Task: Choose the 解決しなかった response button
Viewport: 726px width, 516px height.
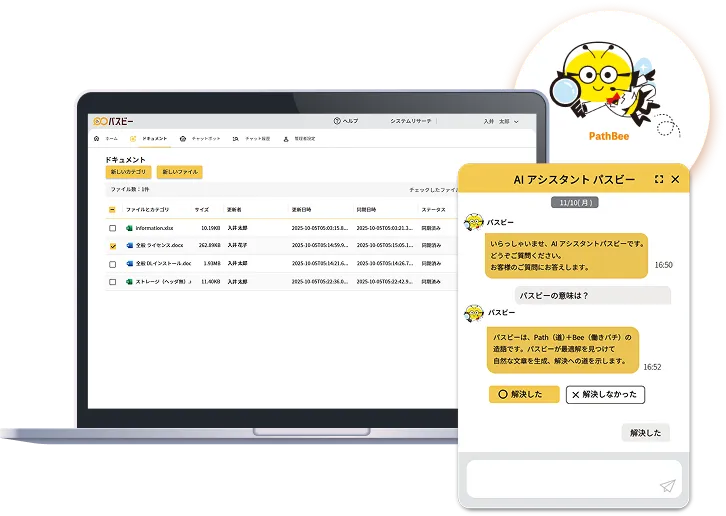Action: (605, 394)
